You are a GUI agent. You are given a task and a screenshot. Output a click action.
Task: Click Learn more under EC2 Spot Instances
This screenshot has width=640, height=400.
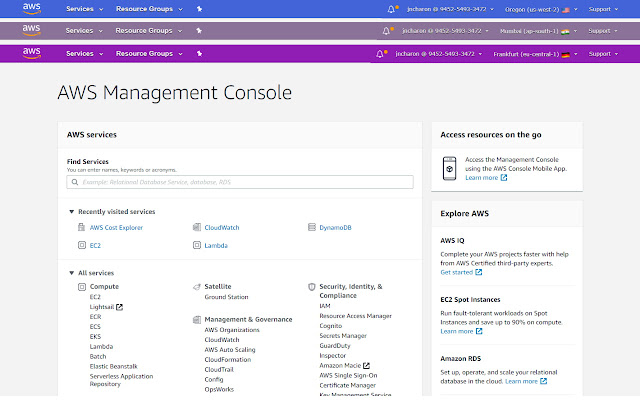point(456,331)
